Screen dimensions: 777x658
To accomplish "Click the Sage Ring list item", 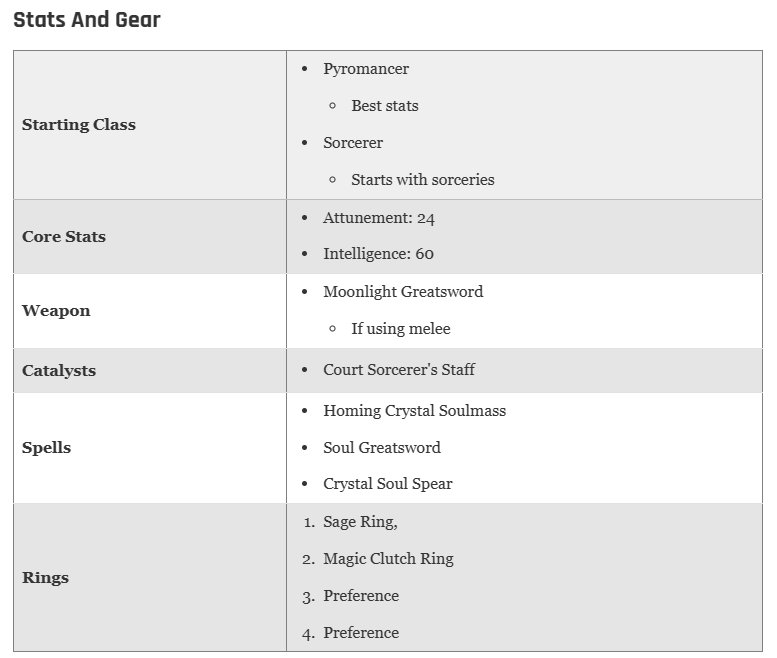I will pos(360,522).
